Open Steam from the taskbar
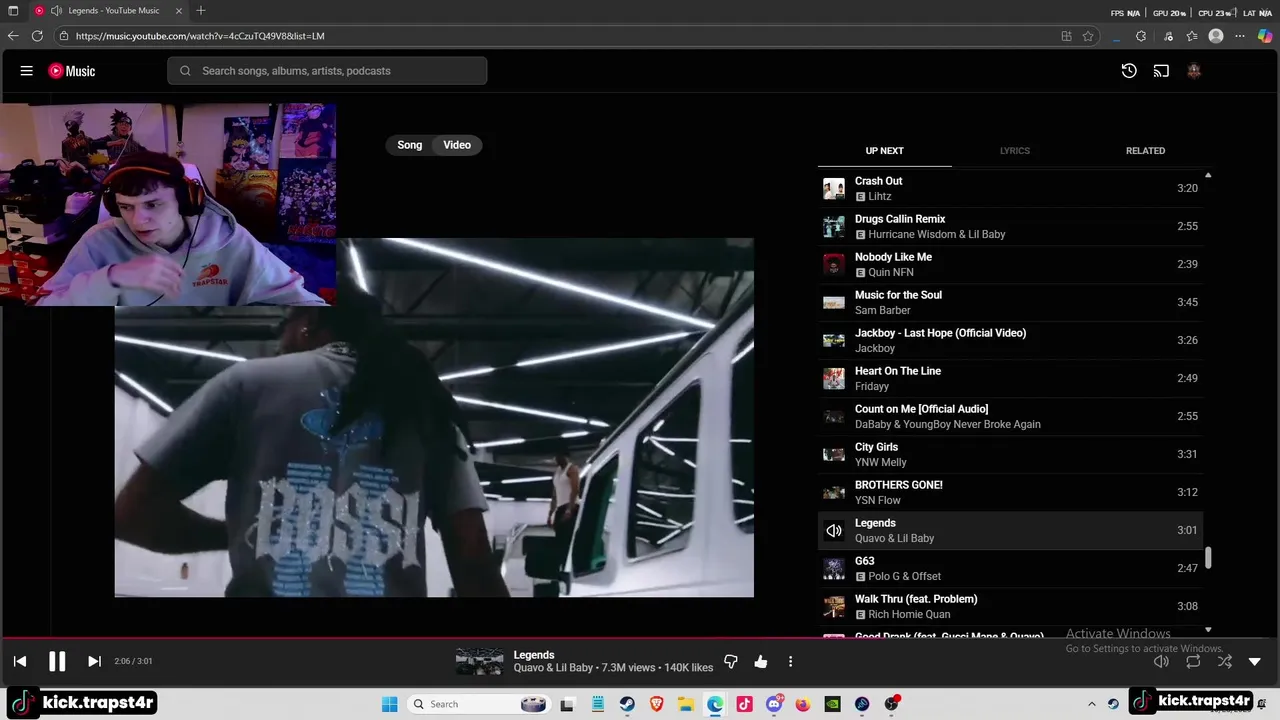Image resolution: width=1280 pixels, height=720 pixels. click(x=627, y=704)
